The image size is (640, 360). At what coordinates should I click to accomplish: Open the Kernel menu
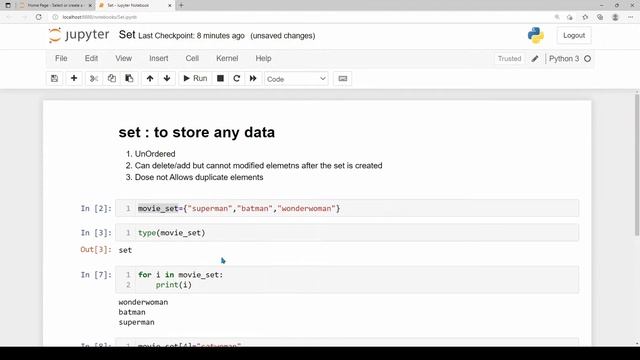click(x=227, y=58)
